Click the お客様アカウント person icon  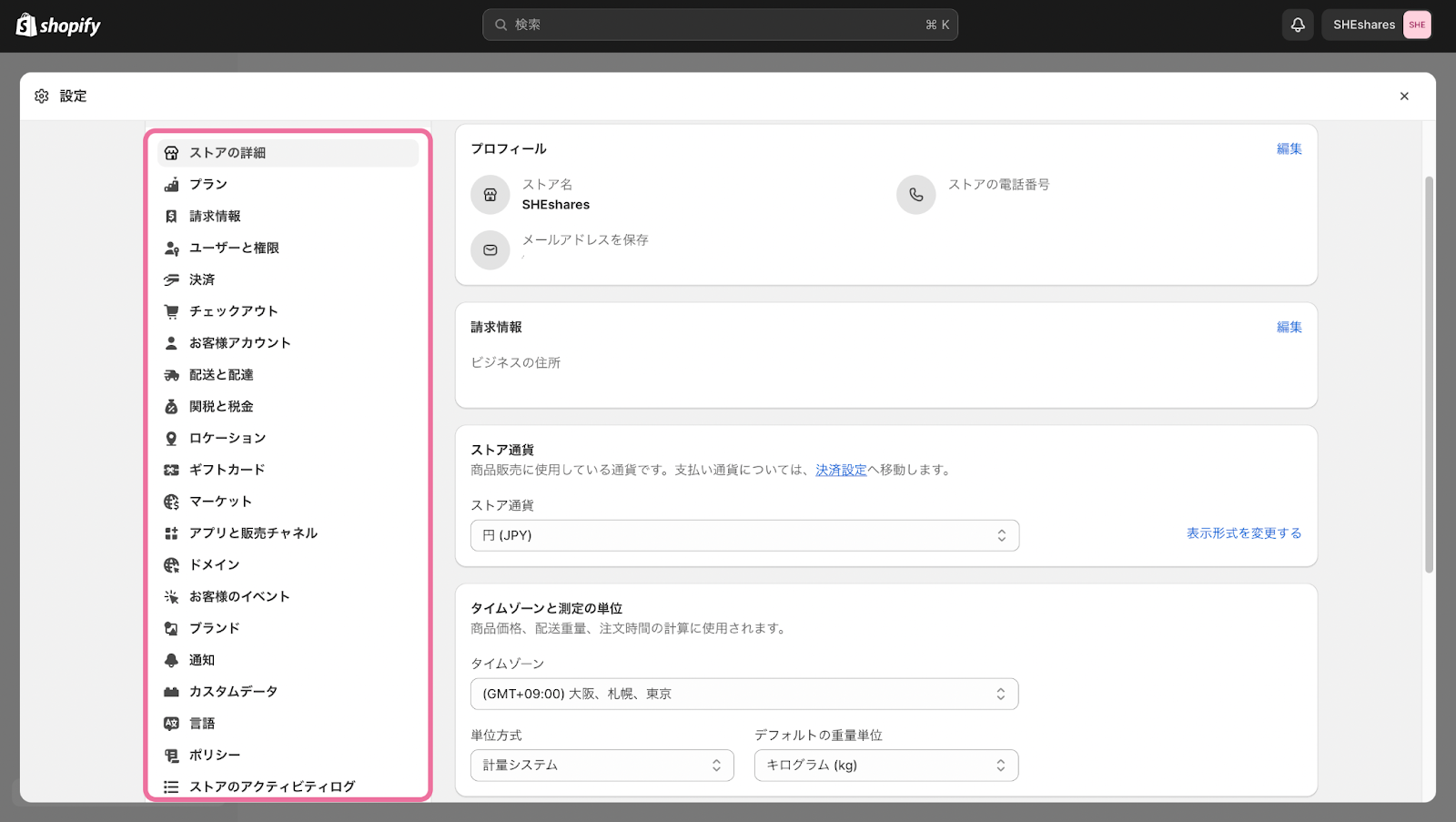[171, 343]
